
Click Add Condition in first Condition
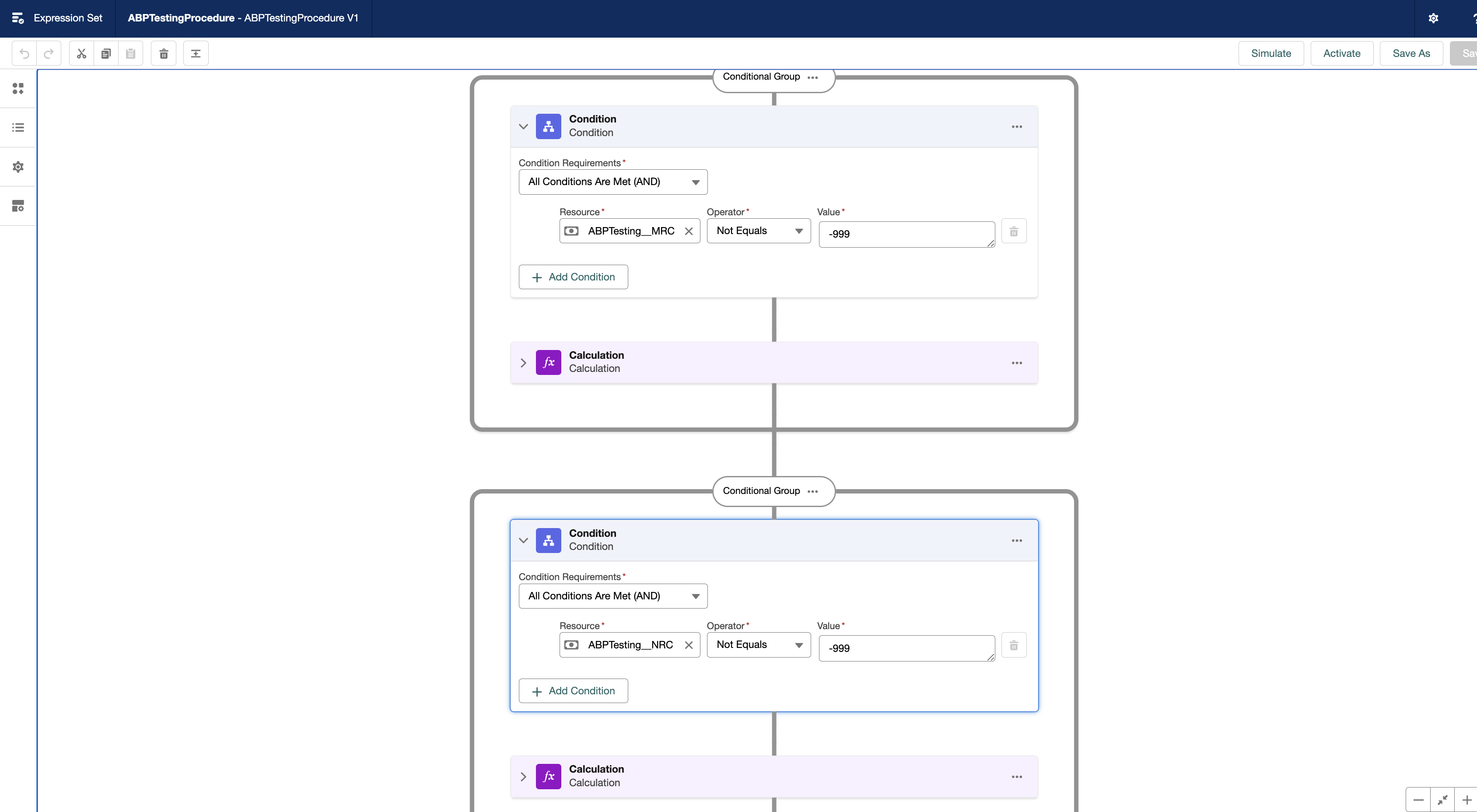574,277
